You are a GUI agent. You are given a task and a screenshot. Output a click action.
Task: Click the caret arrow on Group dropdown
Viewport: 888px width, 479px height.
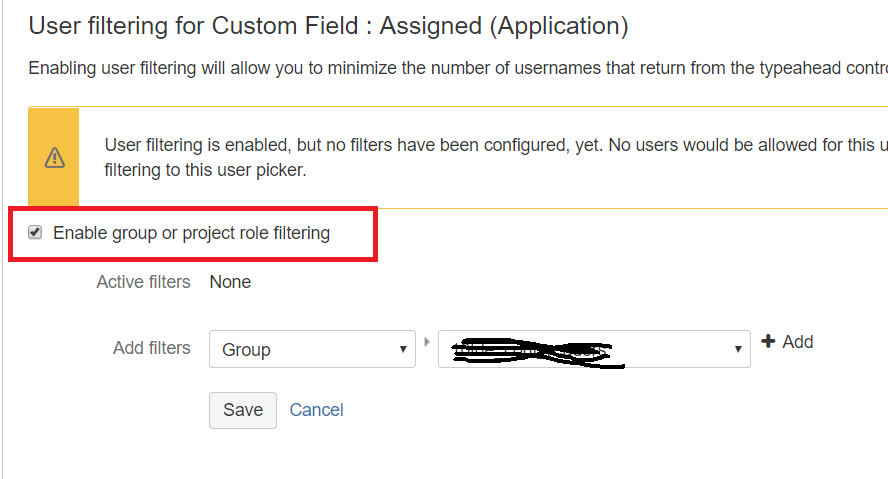click(402, 350)
